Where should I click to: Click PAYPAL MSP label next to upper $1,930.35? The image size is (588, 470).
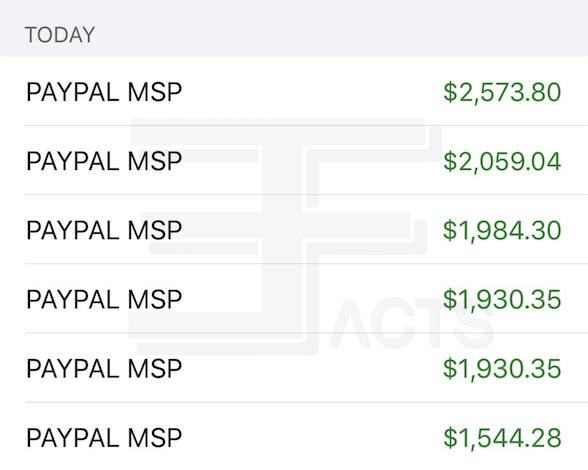tap(104, 299)
